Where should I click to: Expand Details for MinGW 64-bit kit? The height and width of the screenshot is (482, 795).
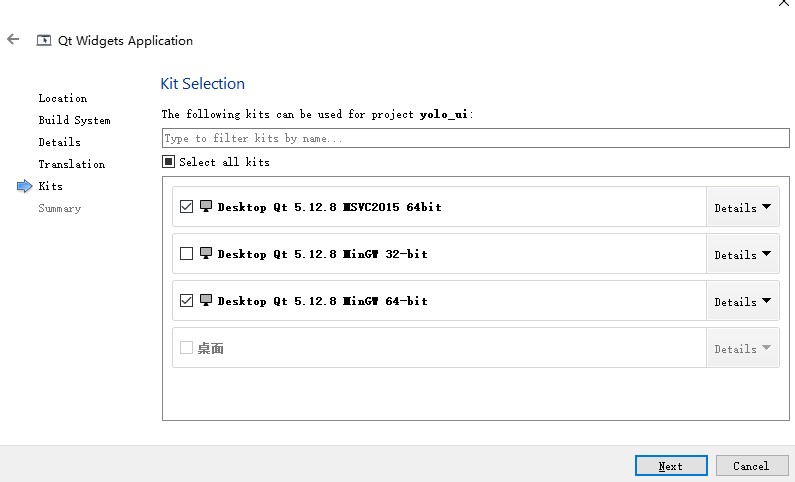(x=742, y=302)
